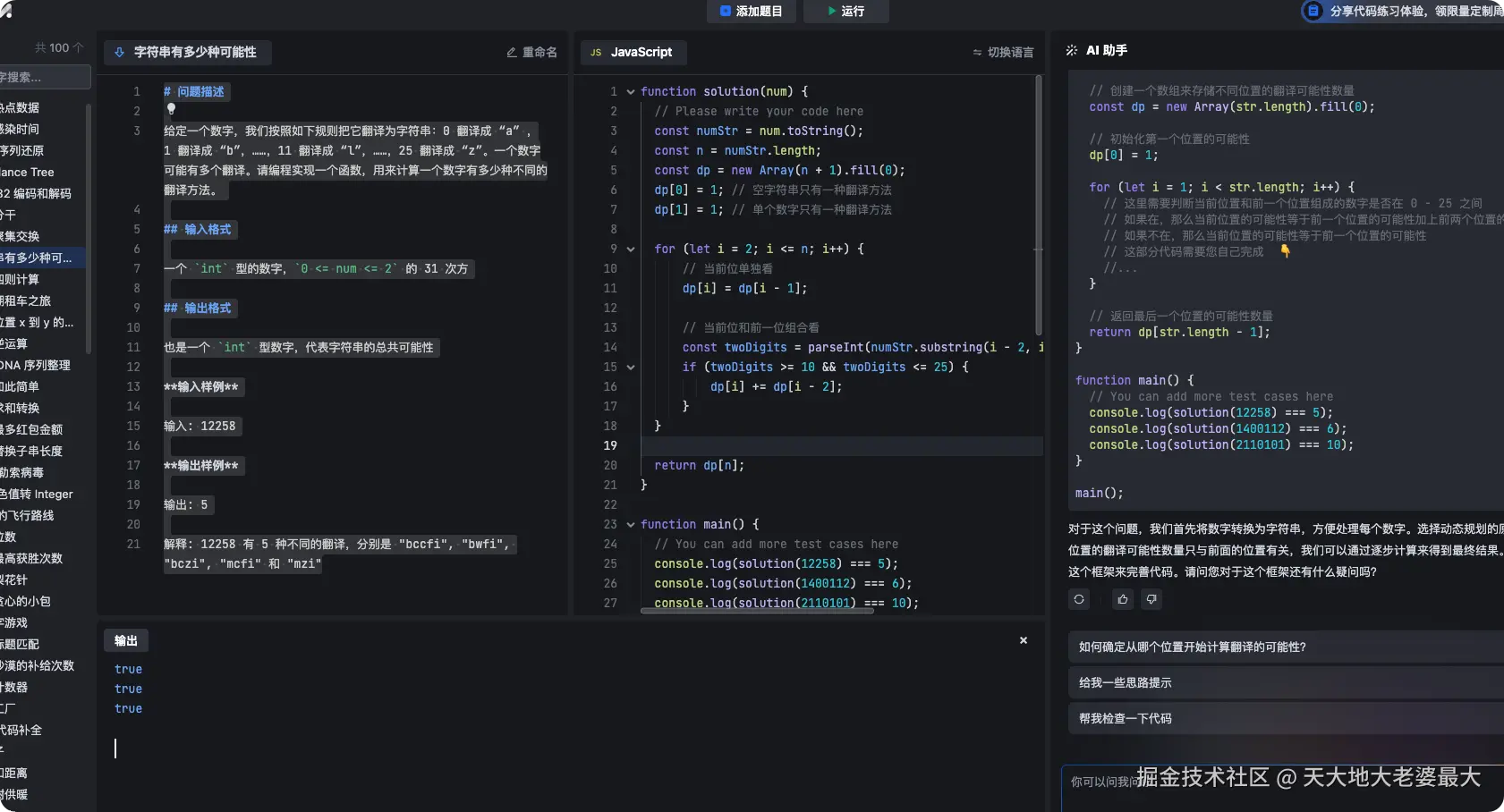This screenshot has width=1504, height=812.
Task: Click the regenerate response icon
Action: click(x=1079, y=599)
